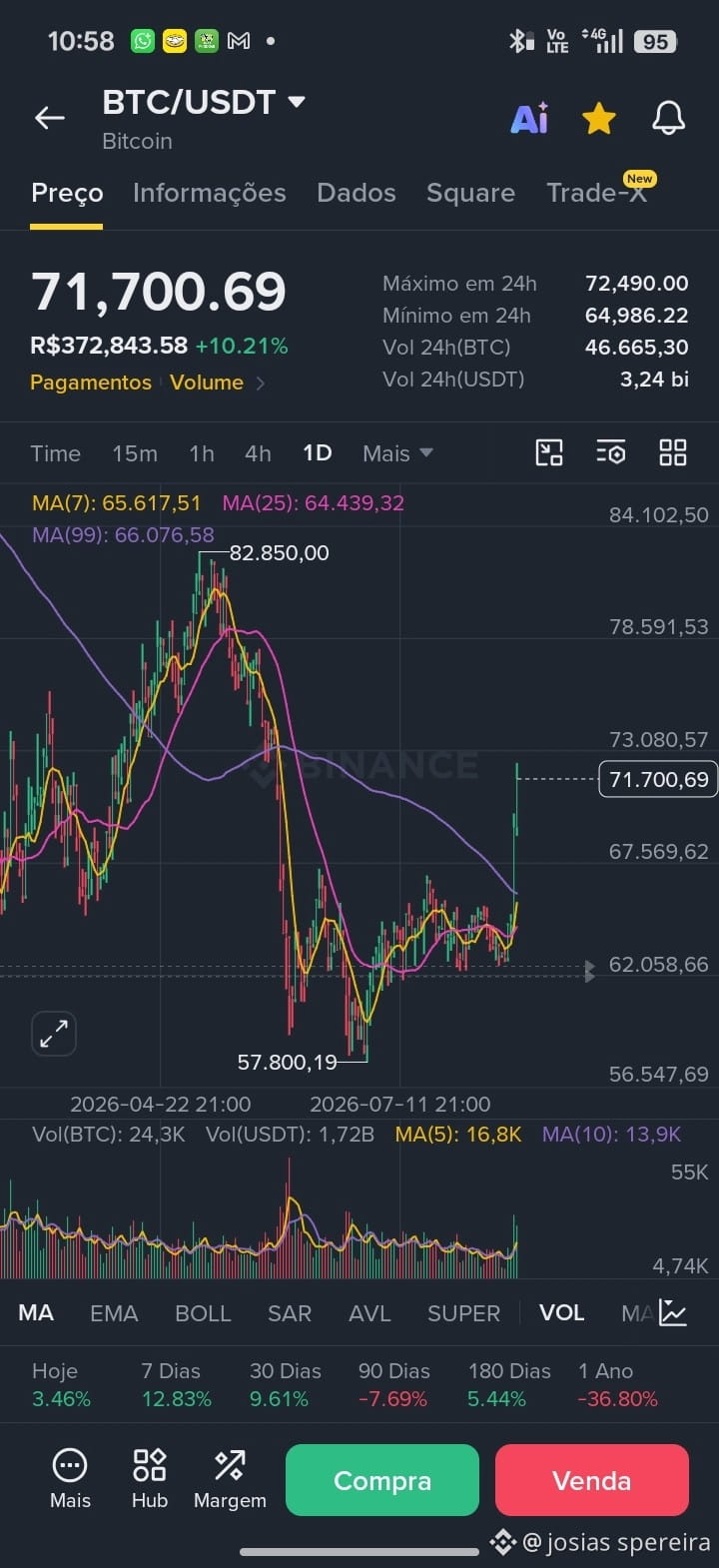Screen dimensions: 719x1568
Task: Open Gmail notification in status bar
Action: pos(239,41)
